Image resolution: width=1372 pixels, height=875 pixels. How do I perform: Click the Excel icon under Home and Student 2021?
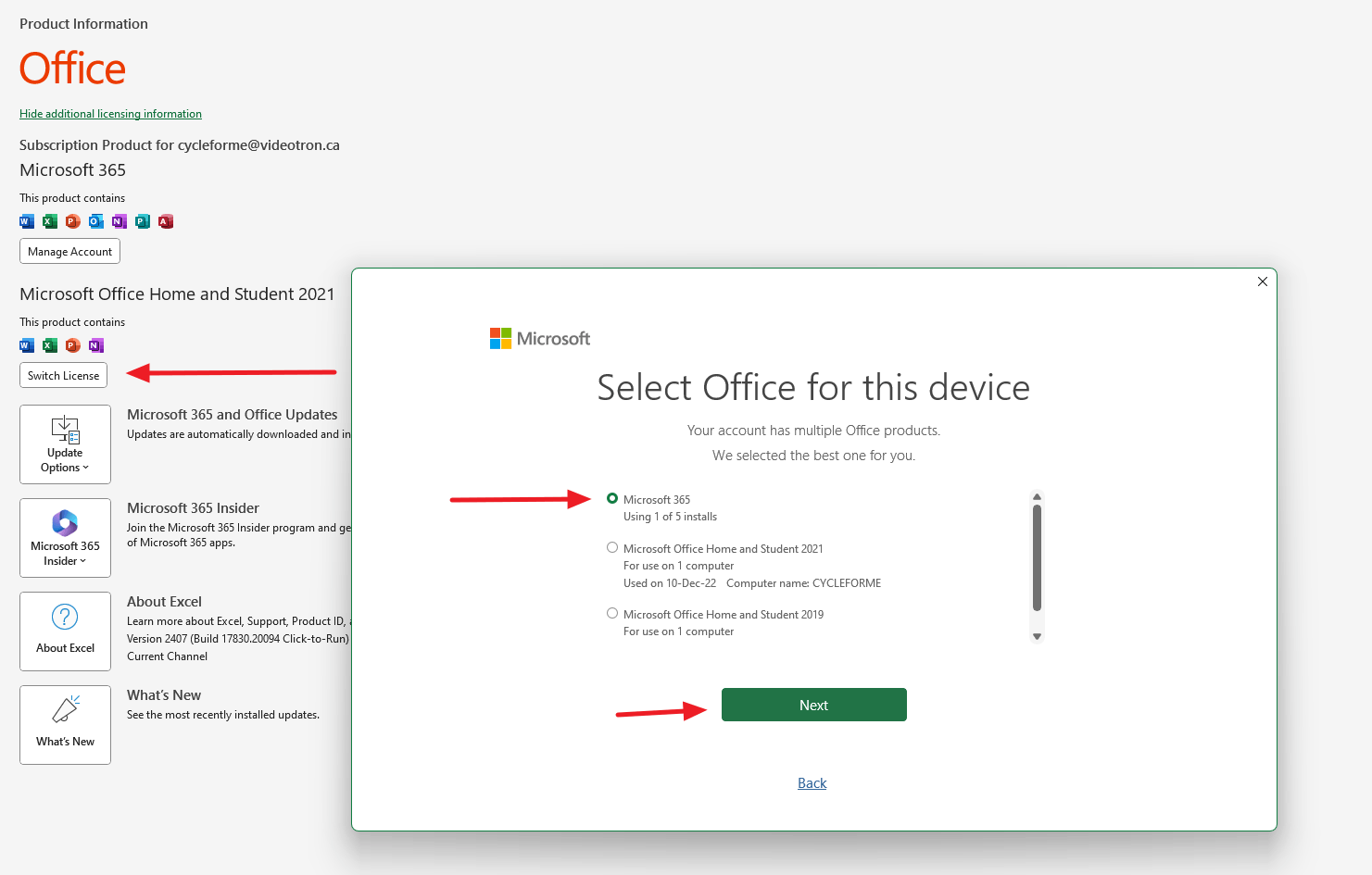(x=50, y=345)
